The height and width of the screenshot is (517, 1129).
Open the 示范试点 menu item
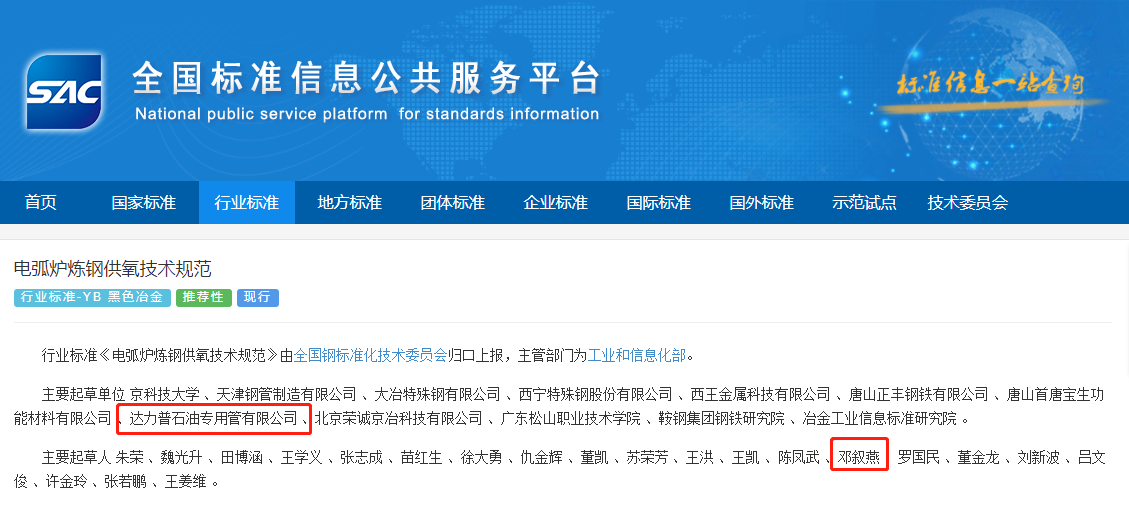tap(864, 203)
